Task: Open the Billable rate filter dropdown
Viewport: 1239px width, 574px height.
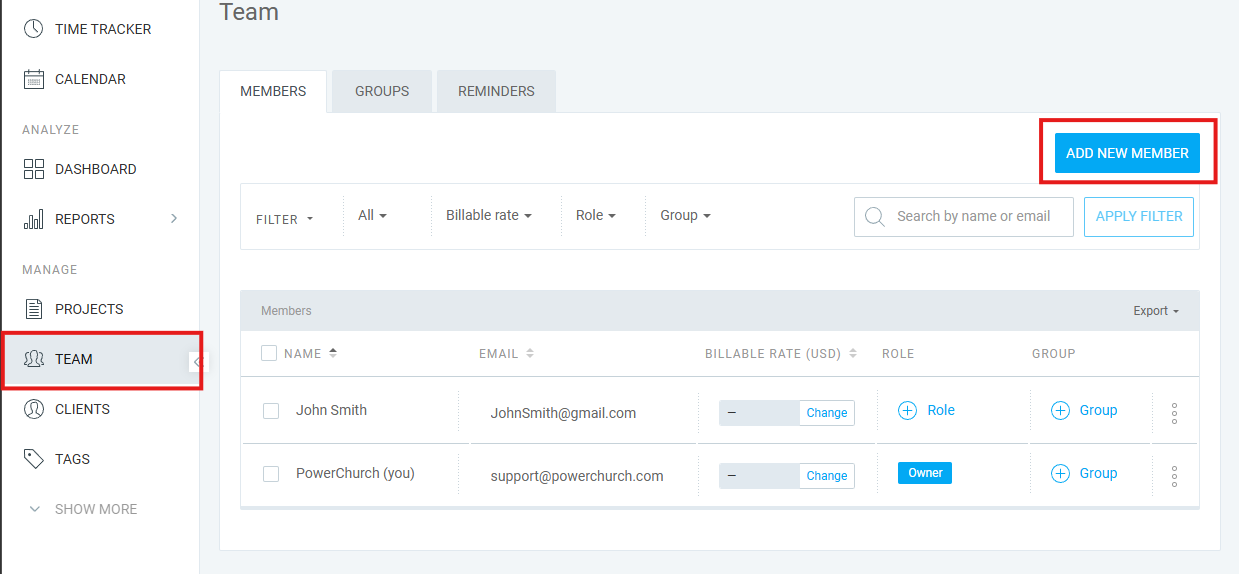Action: (489, 215)
